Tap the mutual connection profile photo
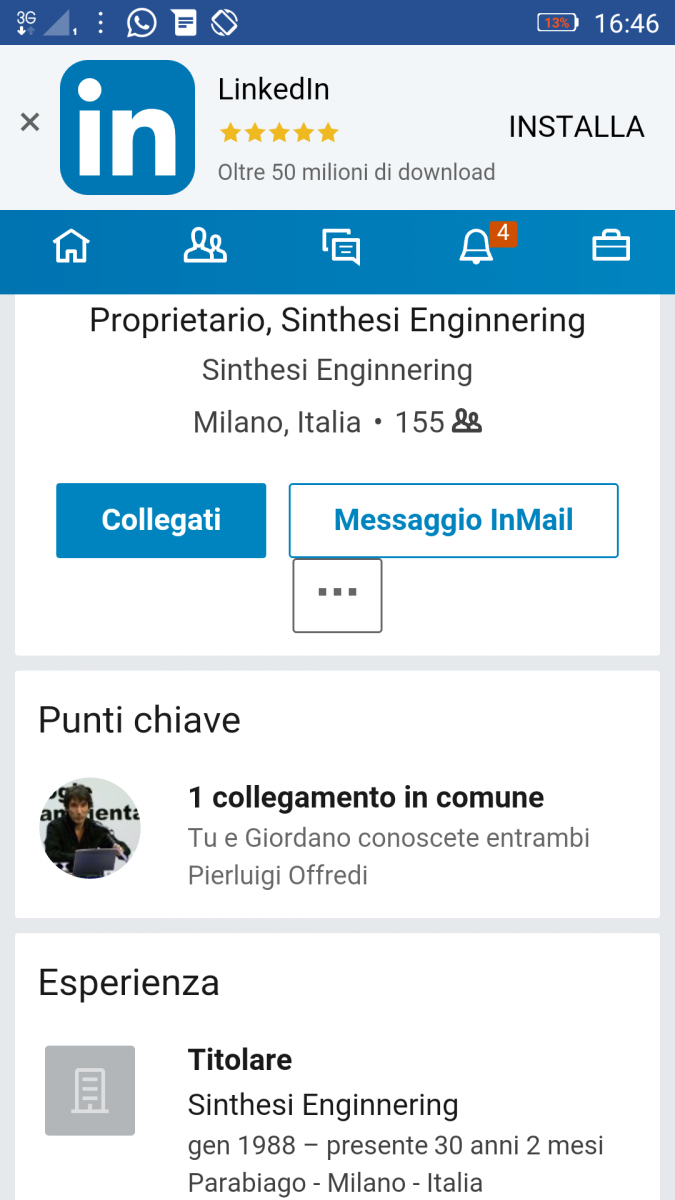This screenshot has height=1200, width=675. coord(90,828)
